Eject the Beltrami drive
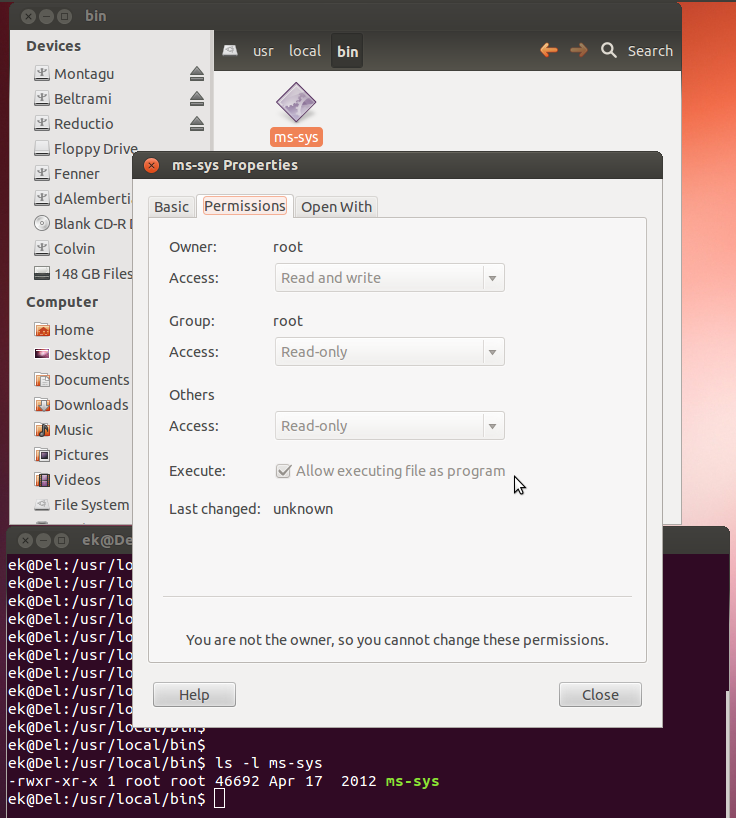 click(x=197, y=99)
